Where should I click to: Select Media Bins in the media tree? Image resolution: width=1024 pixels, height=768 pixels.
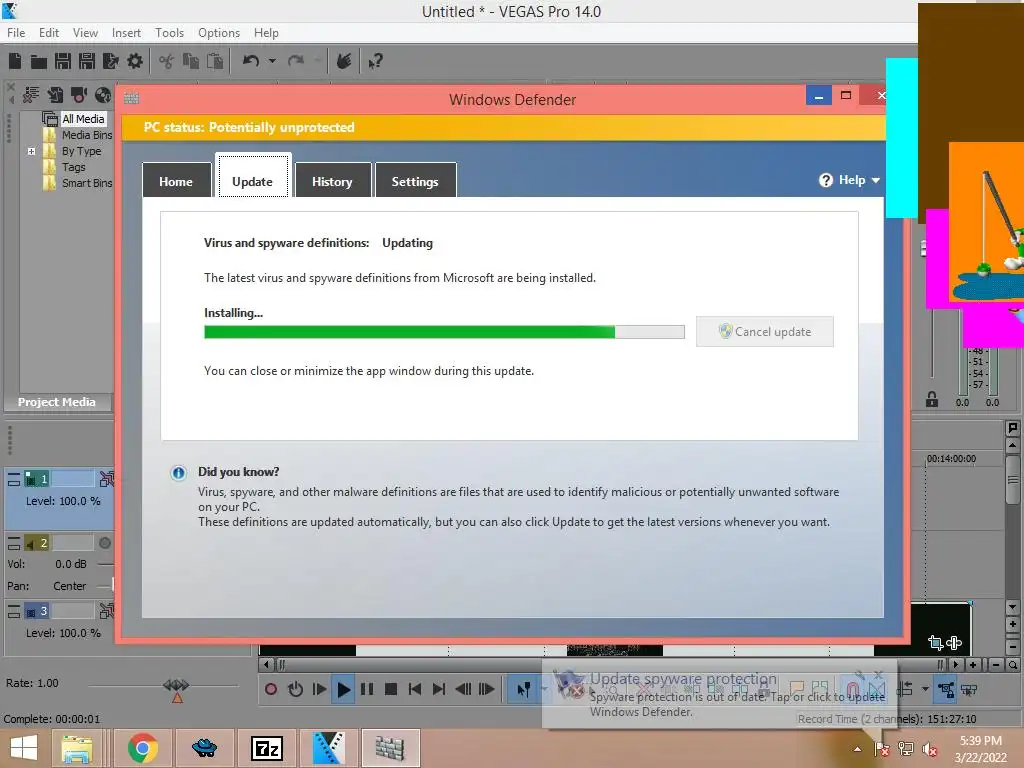87,135
